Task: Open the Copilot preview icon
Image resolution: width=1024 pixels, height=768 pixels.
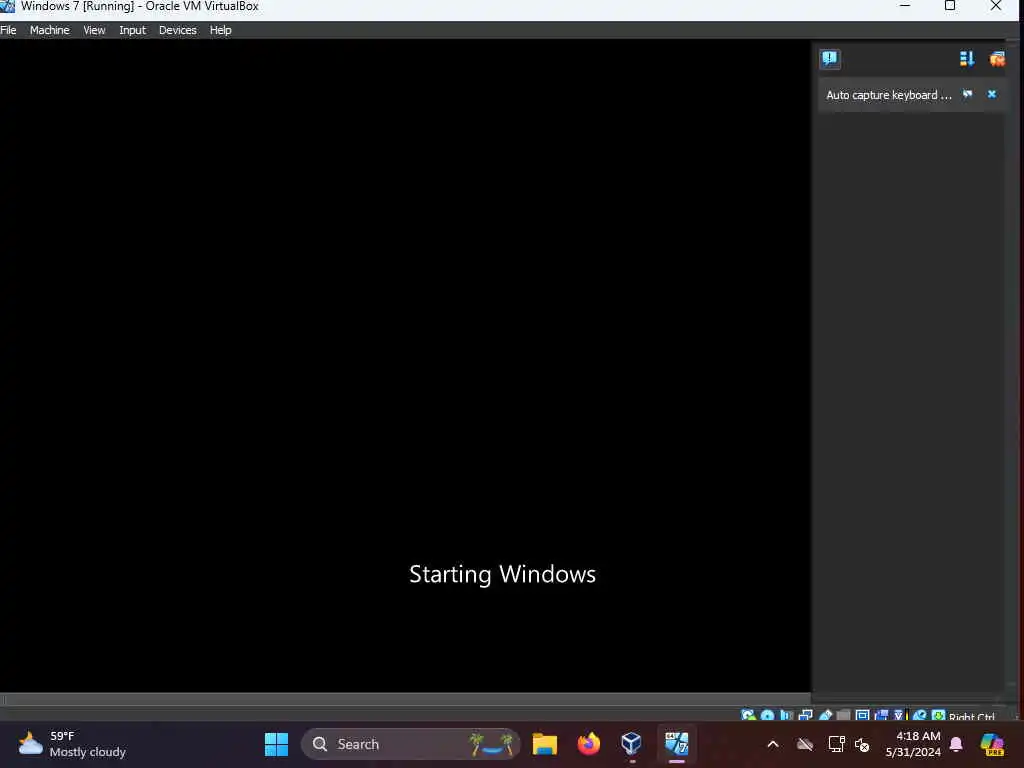Action: [993, 744]
